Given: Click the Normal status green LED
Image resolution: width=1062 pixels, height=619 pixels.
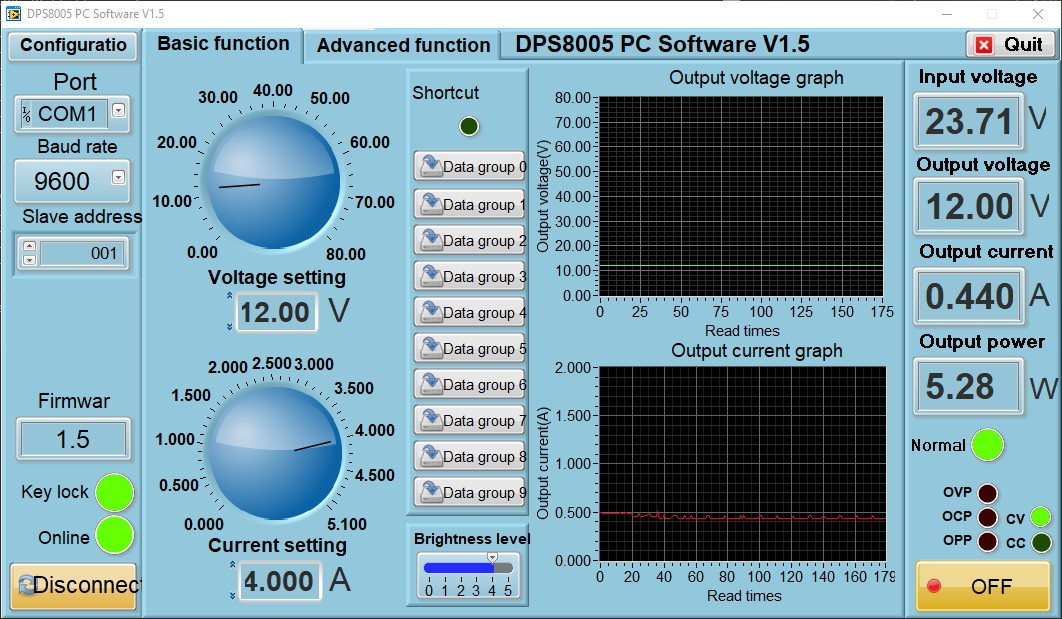Looking at the screenshot, I should pyautogui.click(x=987, y=445).
